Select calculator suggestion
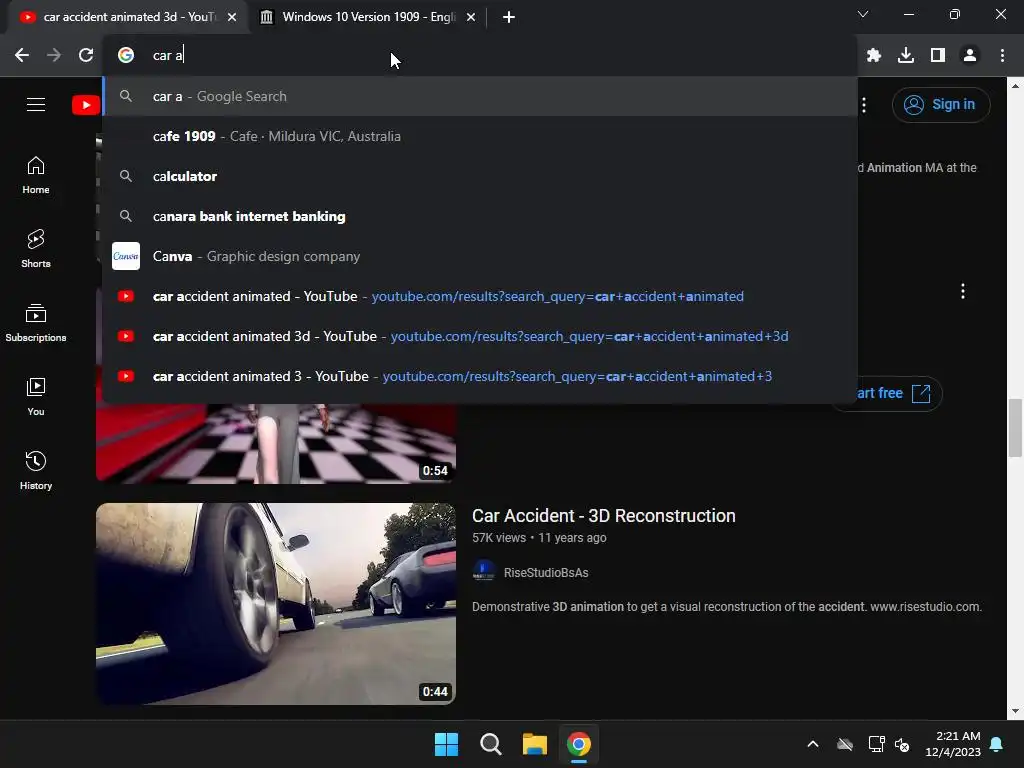The width and height of the screenshot is (1024, 768). pyautogui.click(x=480, y=176)
